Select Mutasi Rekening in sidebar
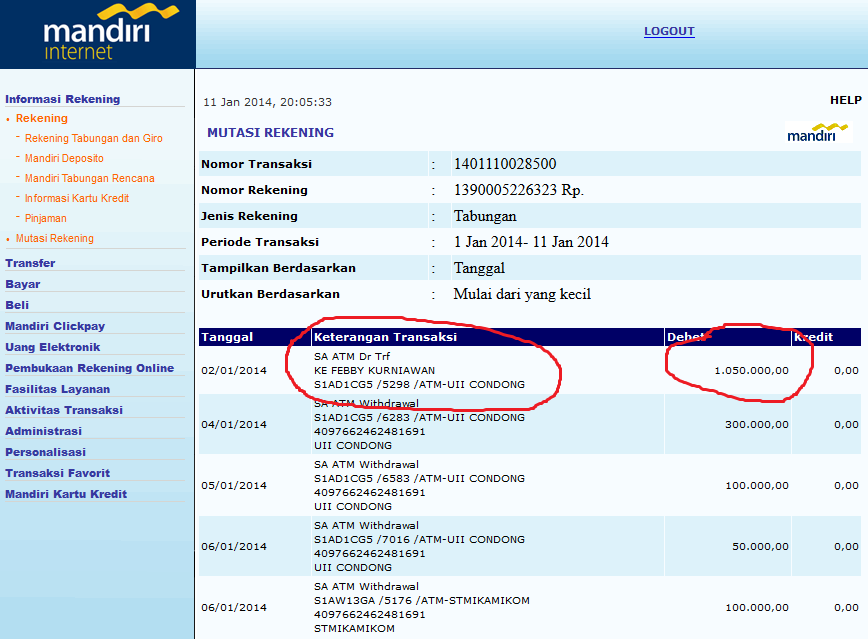Screen dimensions: 868x639 (55, 238)
